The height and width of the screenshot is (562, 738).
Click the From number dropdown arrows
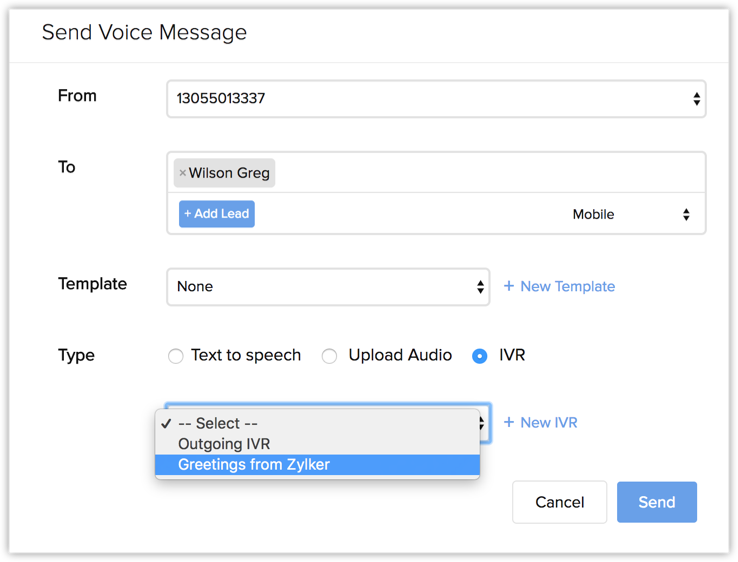[x=696, y=99]
